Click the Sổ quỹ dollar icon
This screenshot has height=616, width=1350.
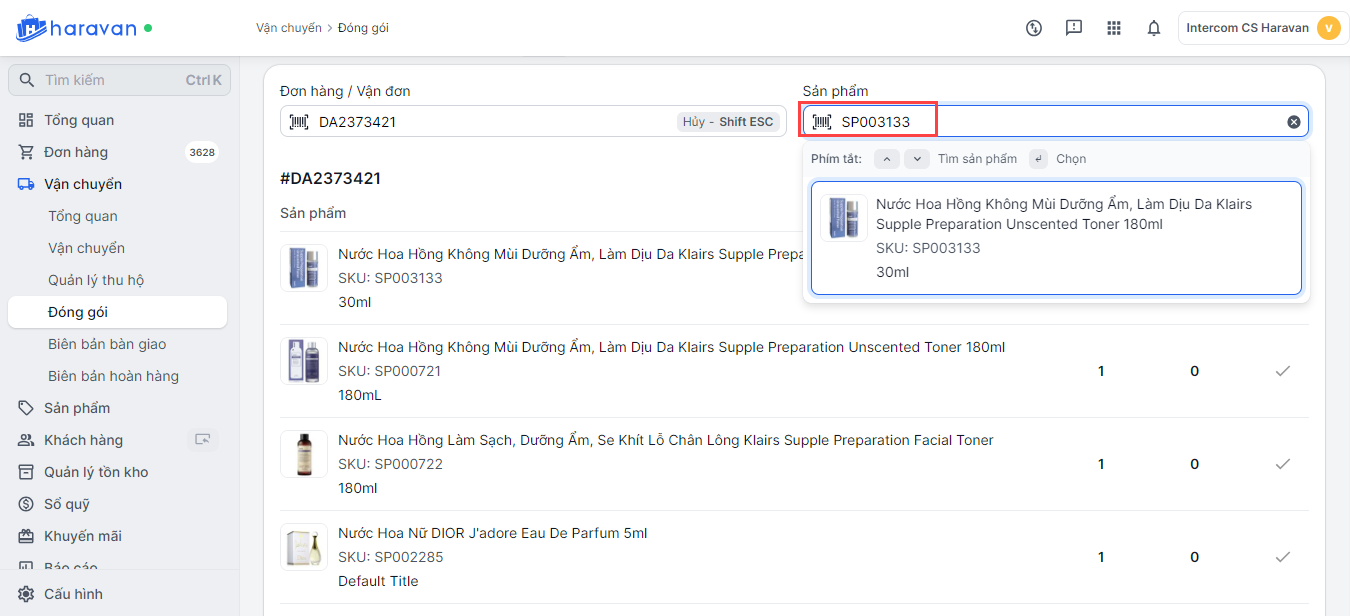coord(26,504)
